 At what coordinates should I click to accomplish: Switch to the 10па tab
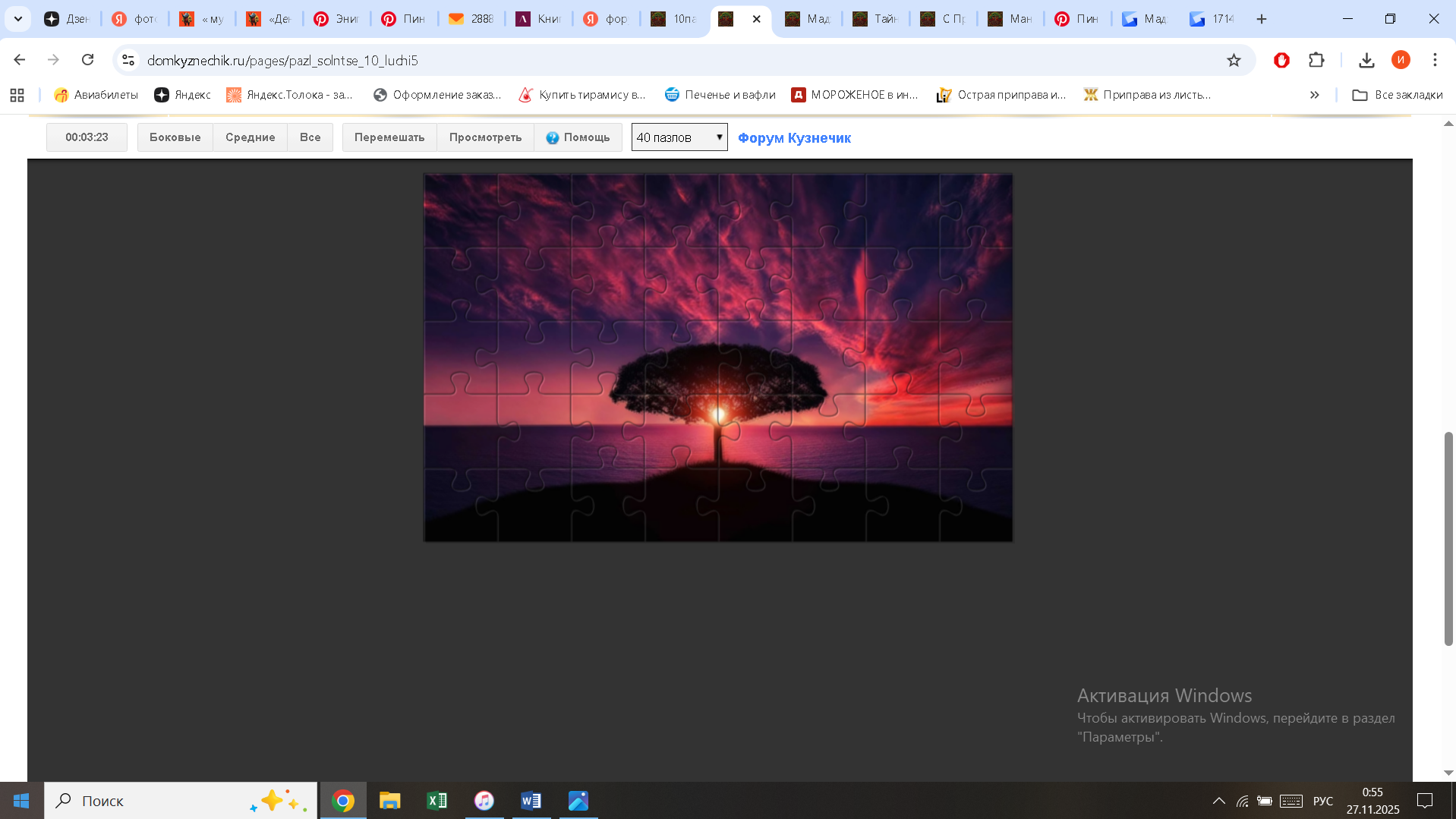coord(674,19)
